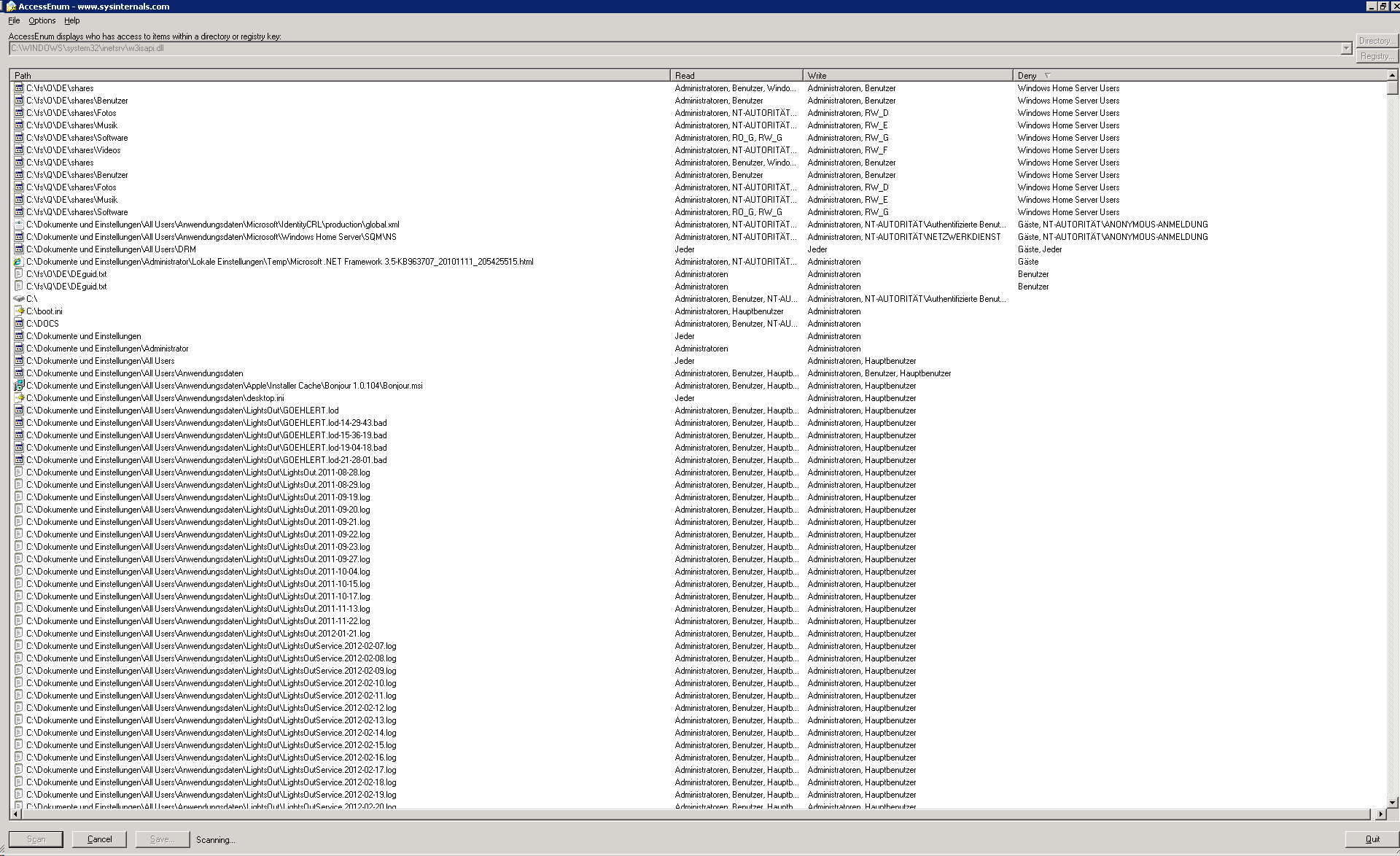Click Write value 'Administratoren, NT-AUTORITÄT\NETZWERKDIENST'
This screenshot has width=1400, height=856.
click(904, 237)
